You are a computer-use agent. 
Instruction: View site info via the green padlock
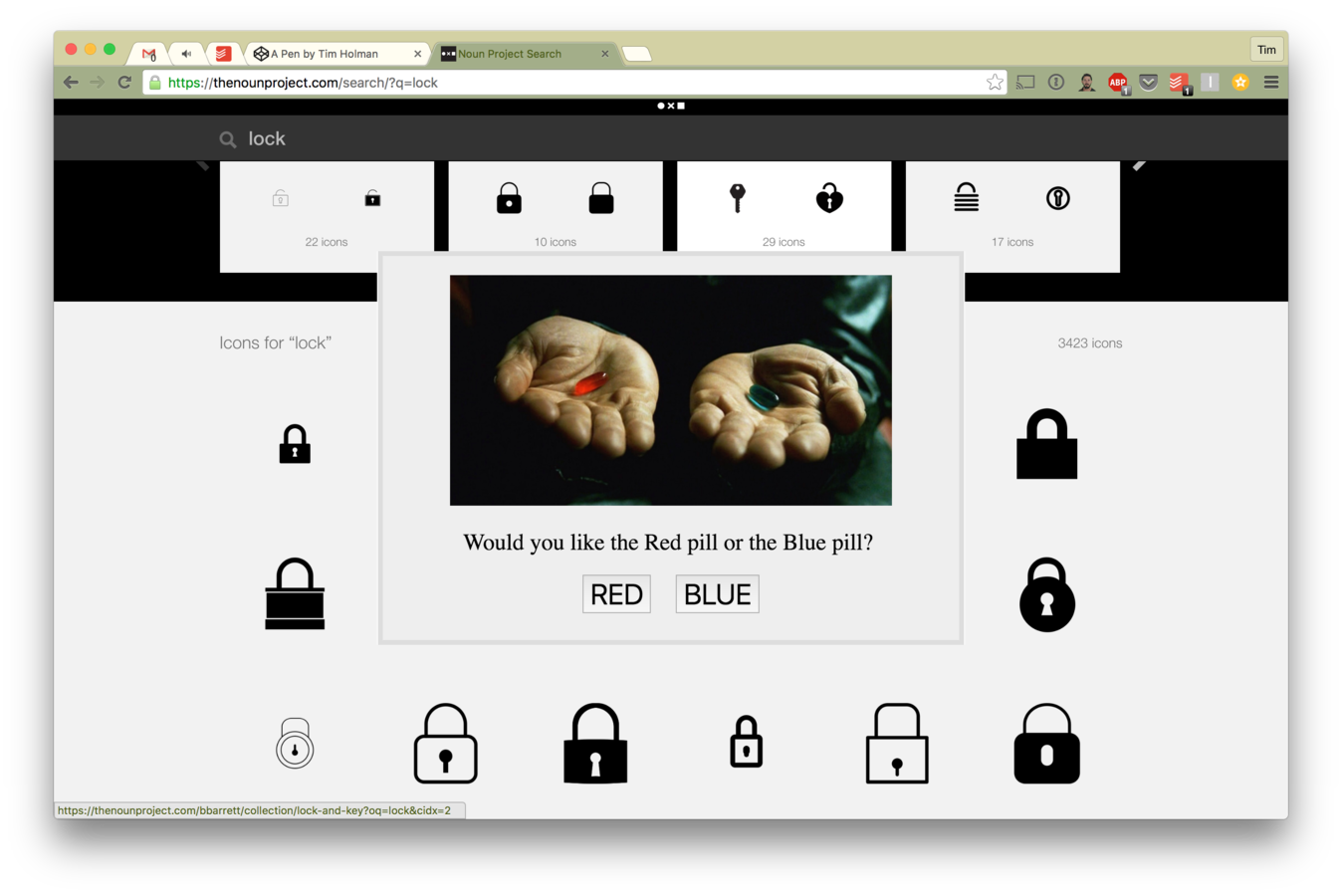pyautogui.click(x=154, y=83)
